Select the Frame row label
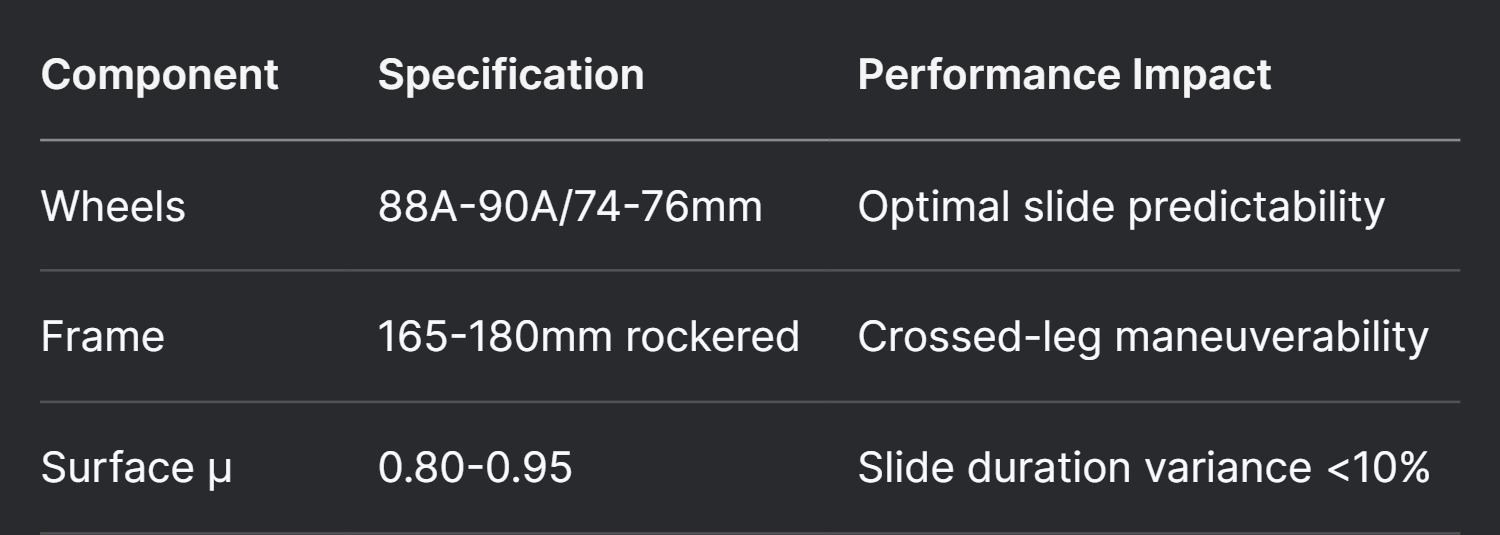 click(102, 337)
